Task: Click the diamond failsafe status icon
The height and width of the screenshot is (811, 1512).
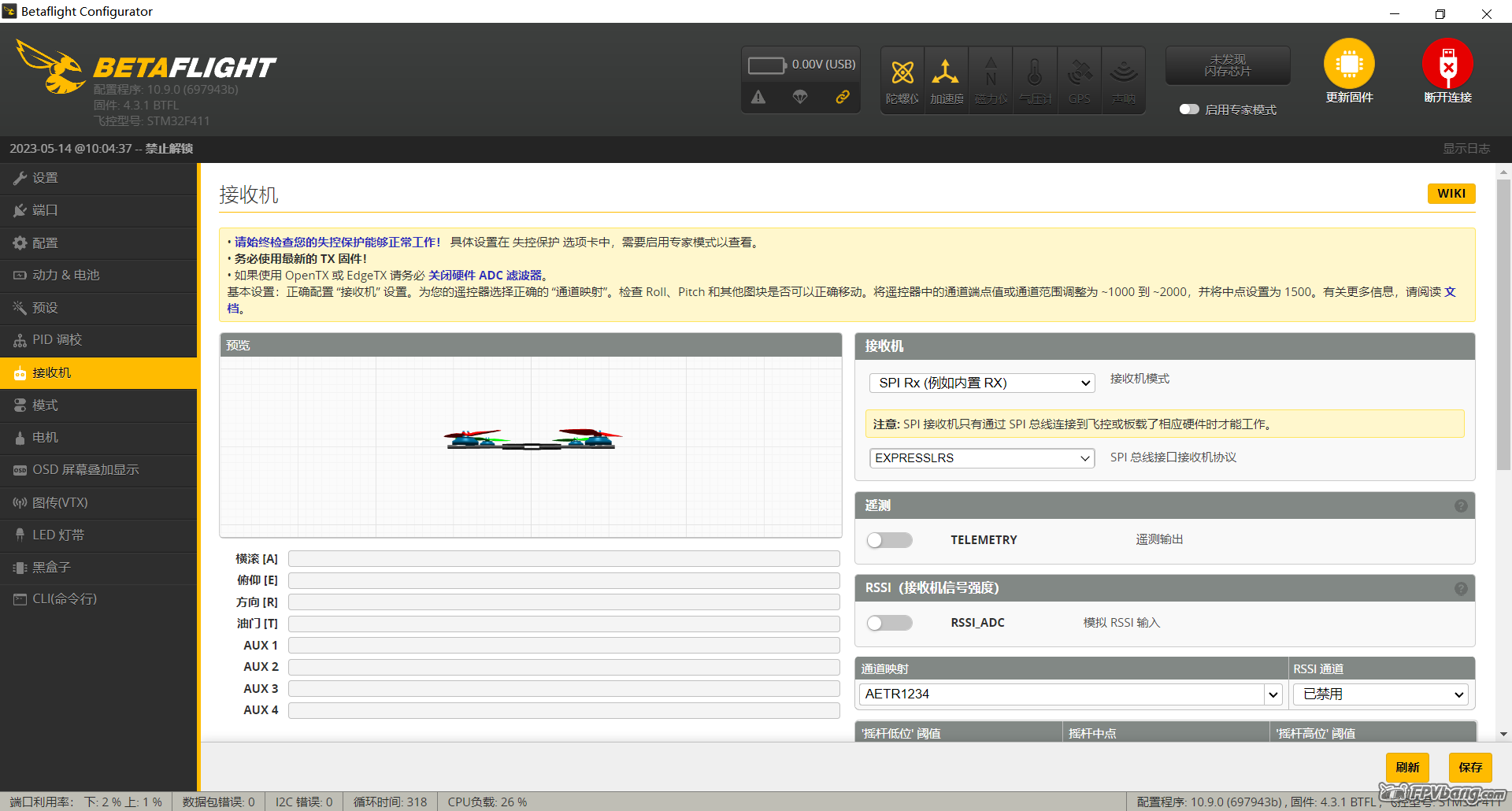Action: (800, 97)
